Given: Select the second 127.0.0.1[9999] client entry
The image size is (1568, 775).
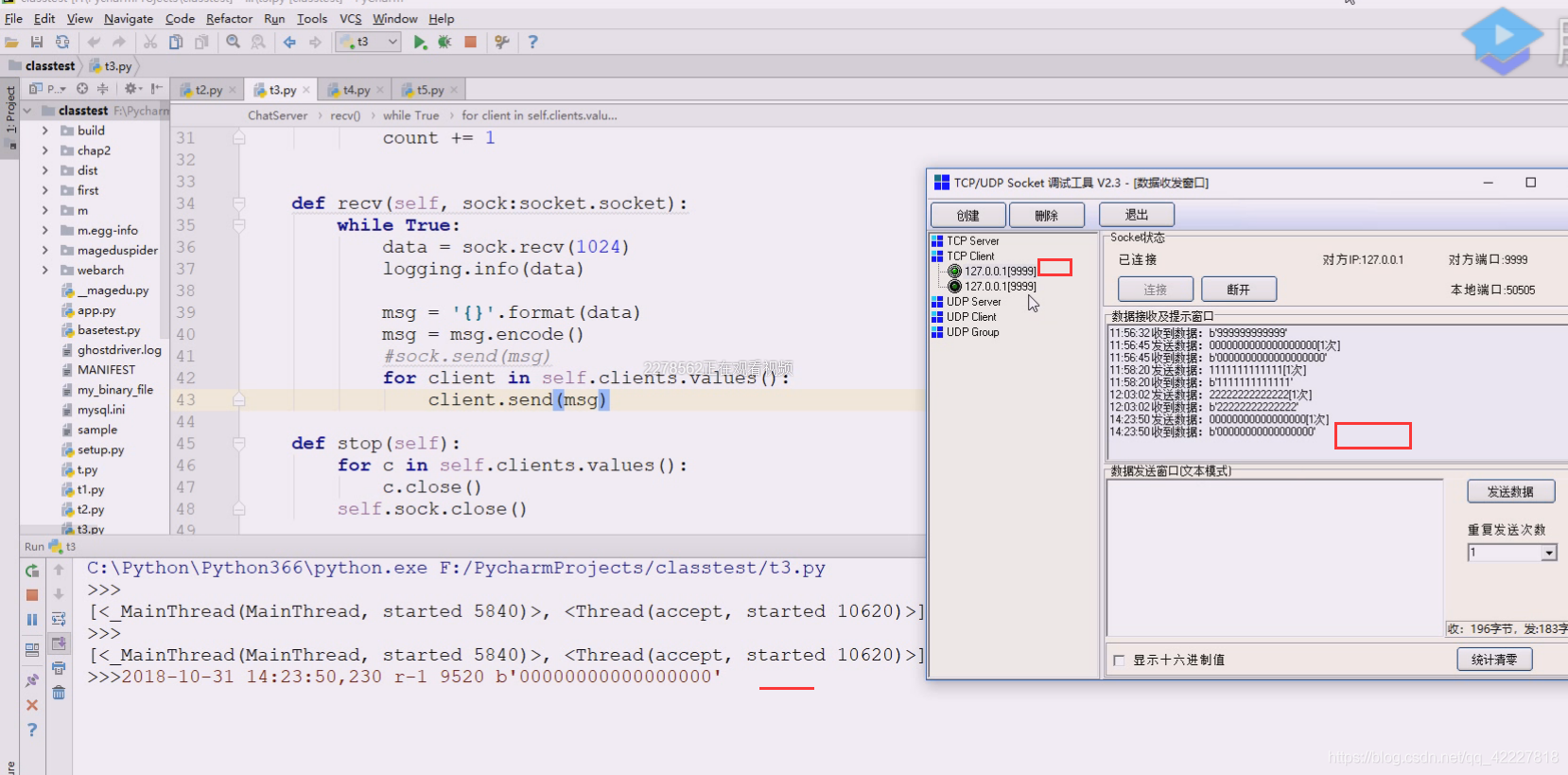Looking at the screenshot, I should click(1000, 287).
